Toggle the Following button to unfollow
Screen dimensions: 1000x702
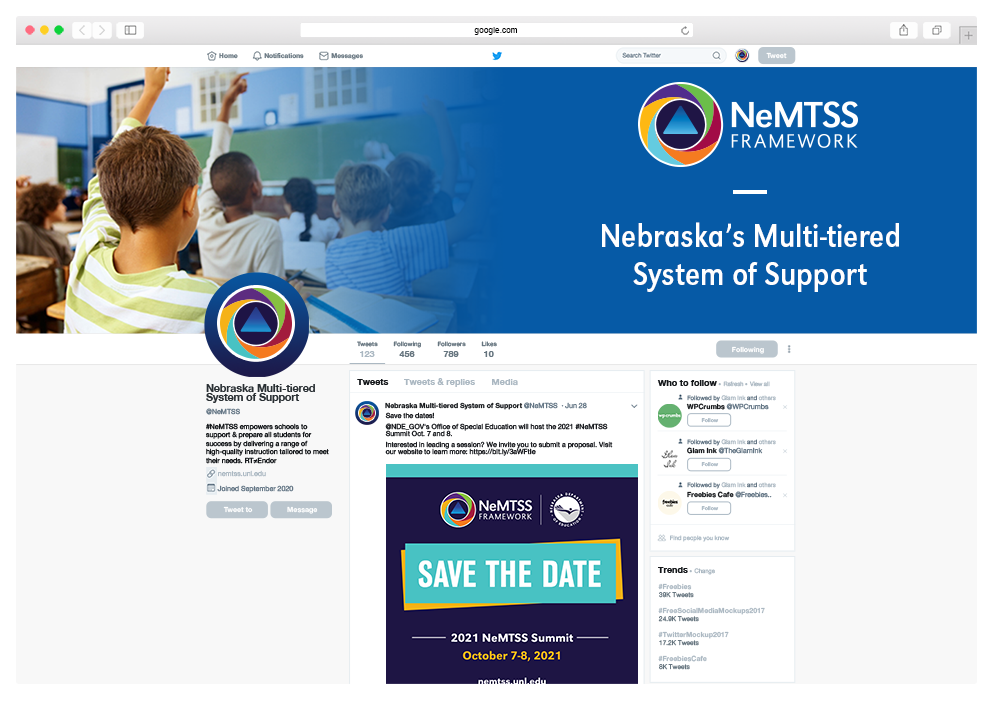[746, 349]
